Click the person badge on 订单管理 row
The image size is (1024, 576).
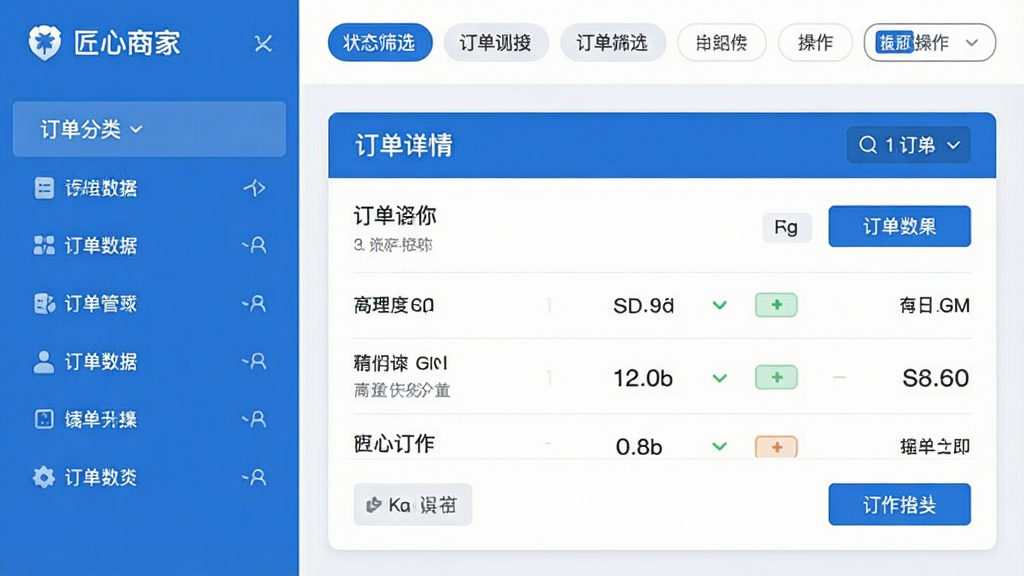tap(255, 304)
